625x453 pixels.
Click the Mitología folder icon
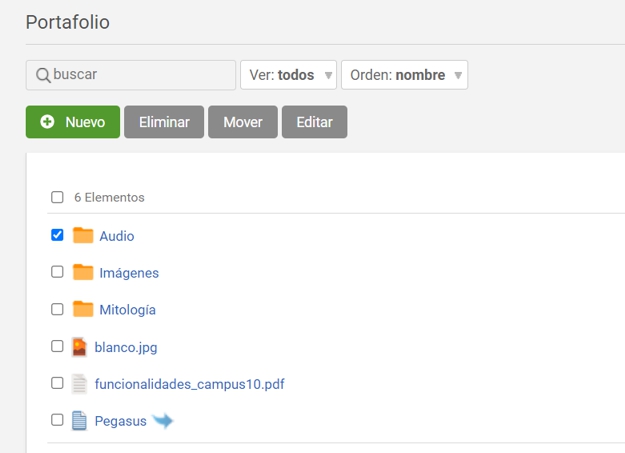(83, 309)
